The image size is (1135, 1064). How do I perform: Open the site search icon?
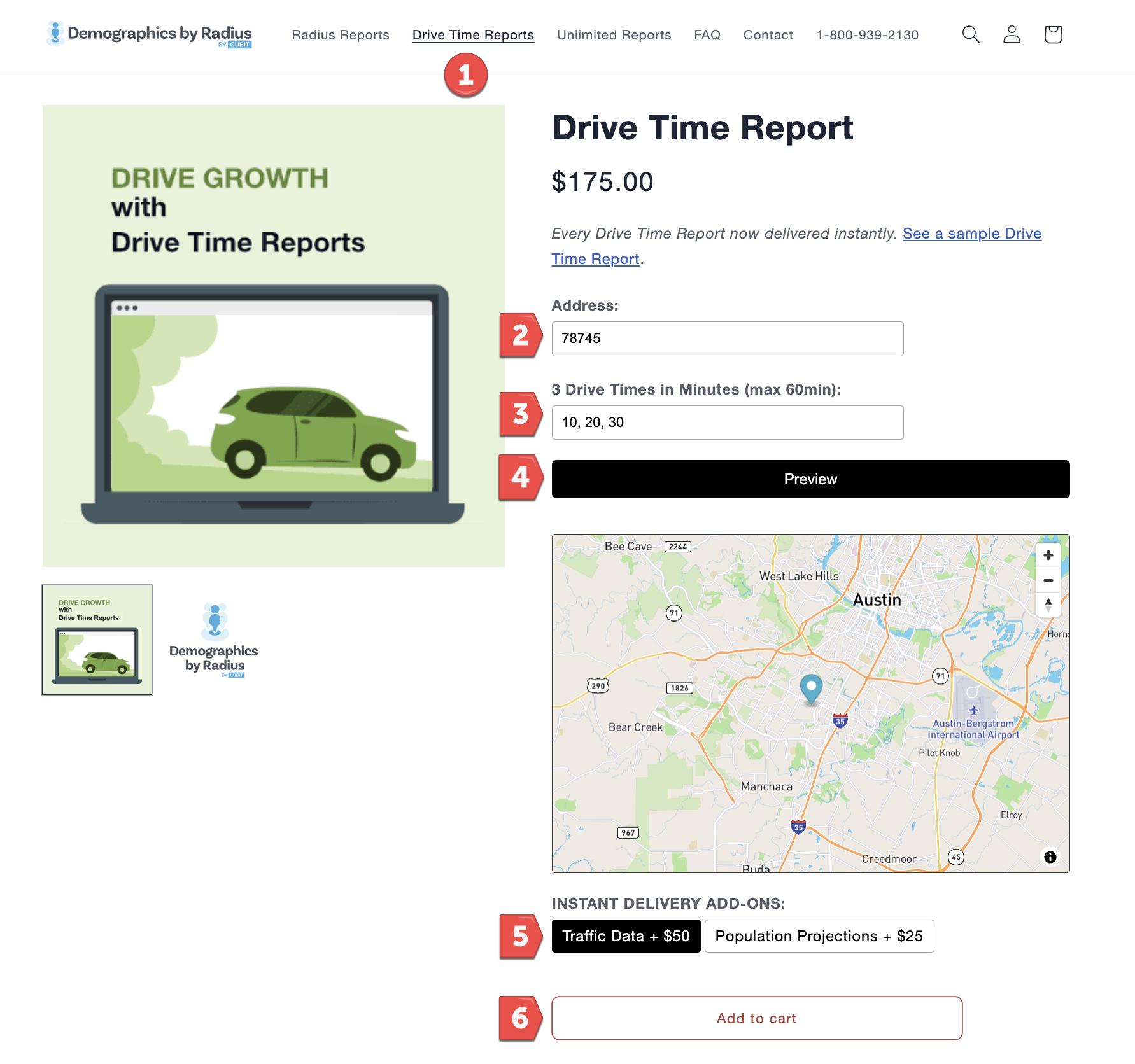tap(970, 34)
